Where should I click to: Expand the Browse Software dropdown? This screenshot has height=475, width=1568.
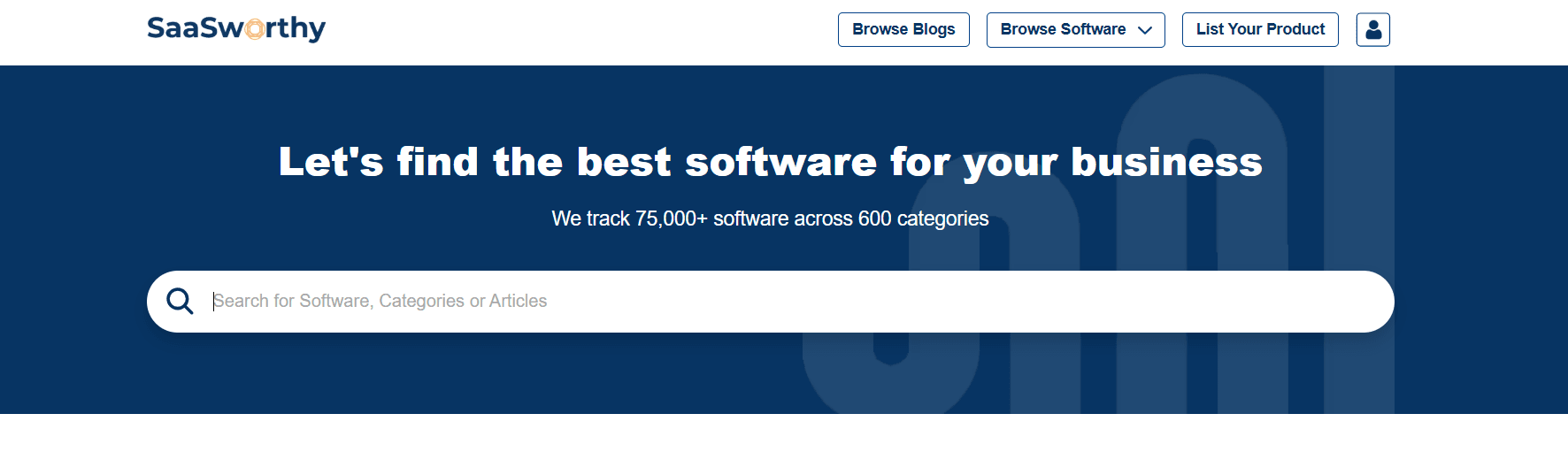coord(1074,29)
